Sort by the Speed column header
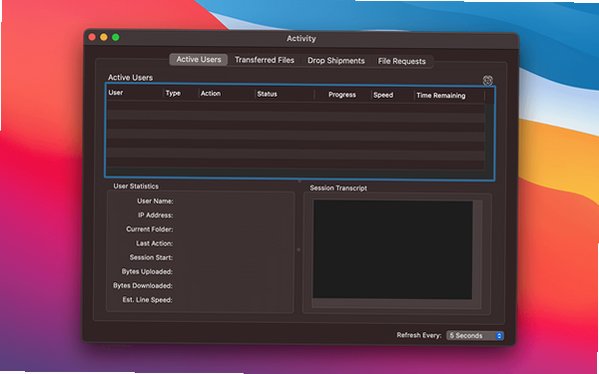Screen dimensions: 599x374 [393, 96]
